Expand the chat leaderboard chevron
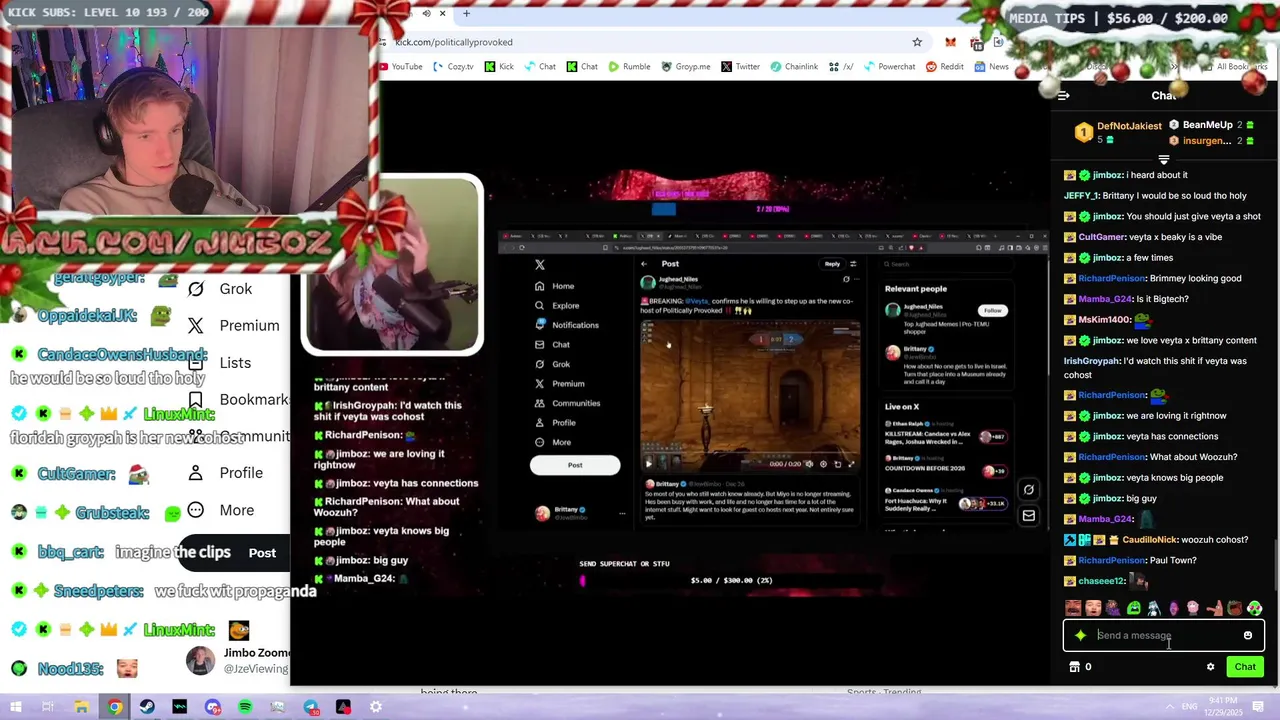The height and width of the screenshot is (720, 1280). [x=1163, y=160]
